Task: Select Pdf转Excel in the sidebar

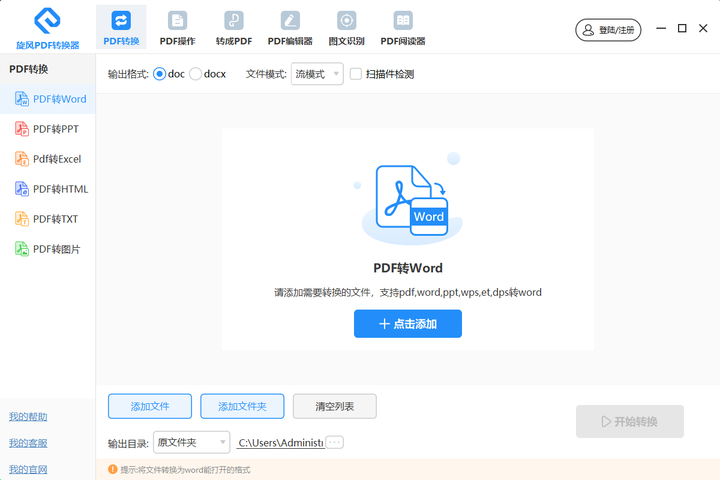Action: click(48, 159)
